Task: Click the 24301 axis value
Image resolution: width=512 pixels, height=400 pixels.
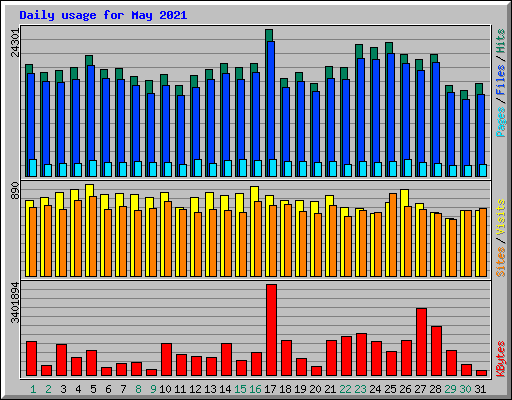Action: click(x=15, y=42)
